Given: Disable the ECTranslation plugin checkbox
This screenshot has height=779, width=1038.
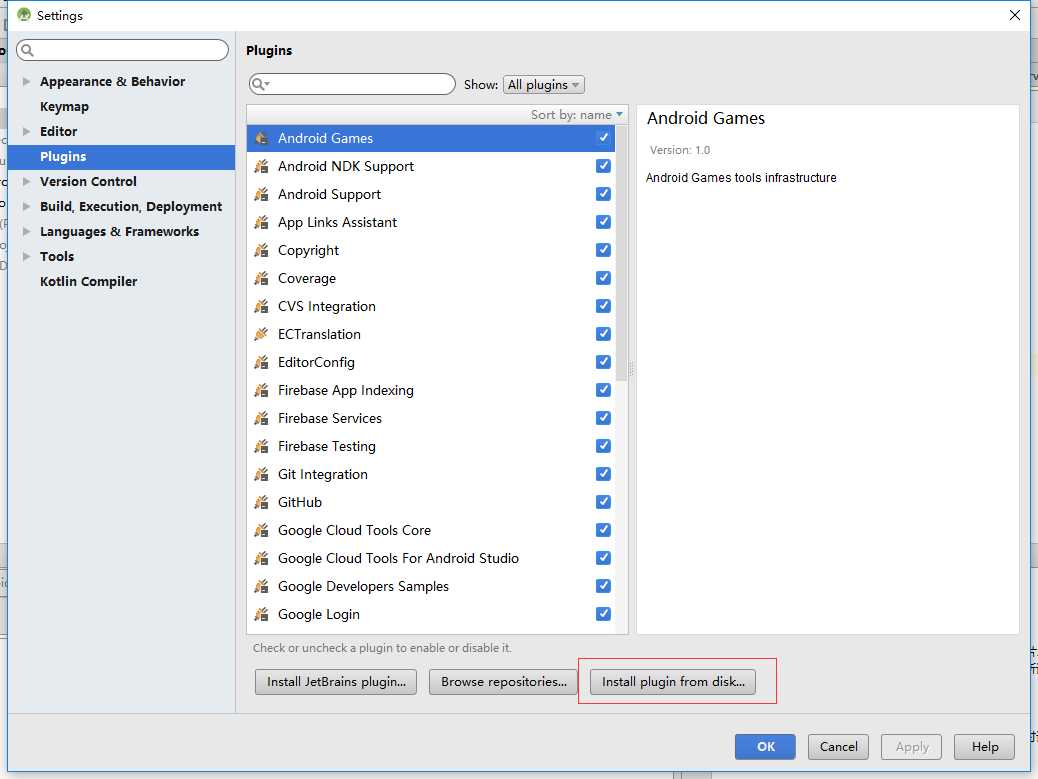Looking at the screenshot, I should (603, 334).
